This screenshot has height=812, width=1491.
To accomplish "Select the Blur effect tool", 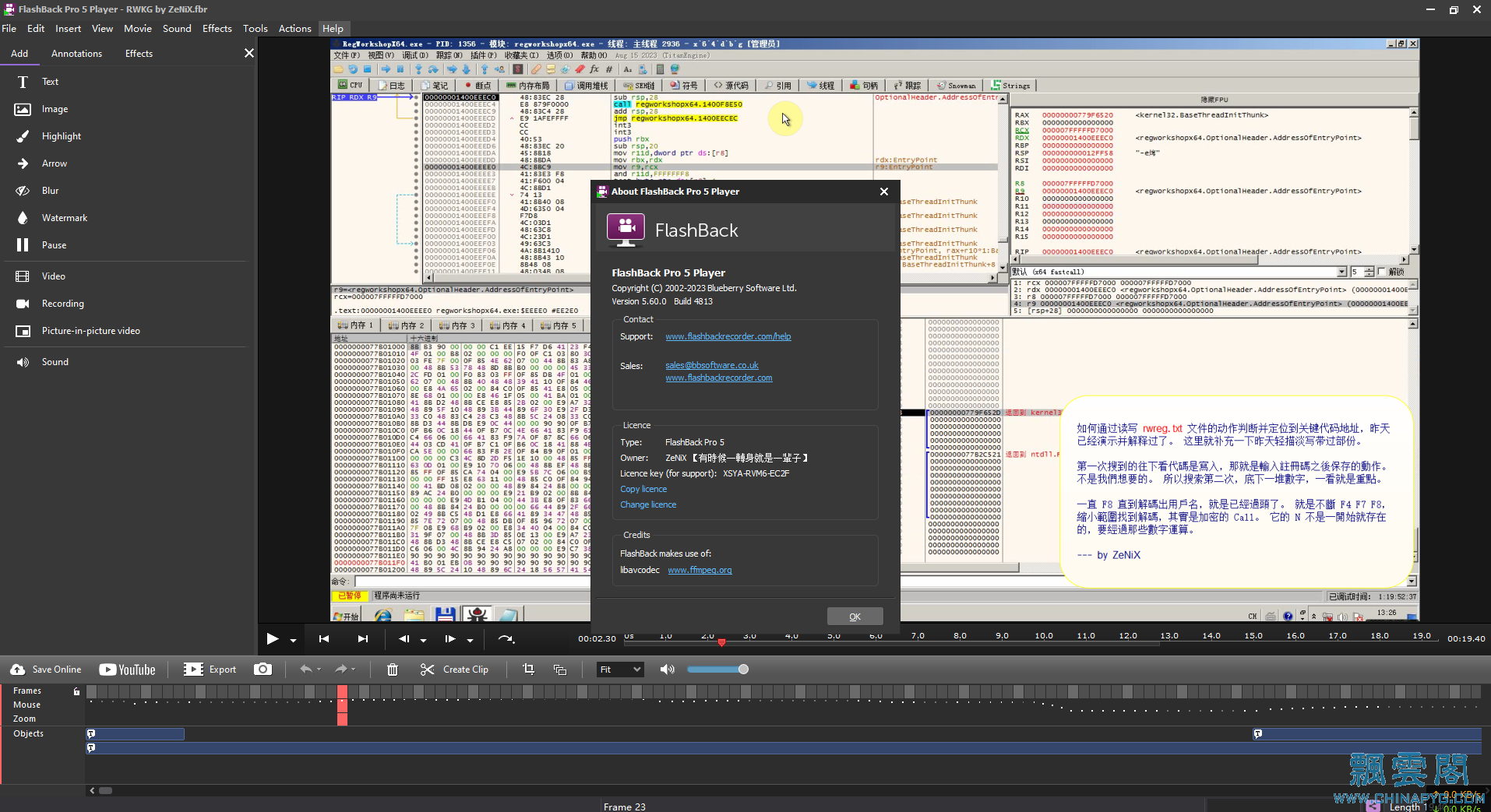I will tap(37, 191).
